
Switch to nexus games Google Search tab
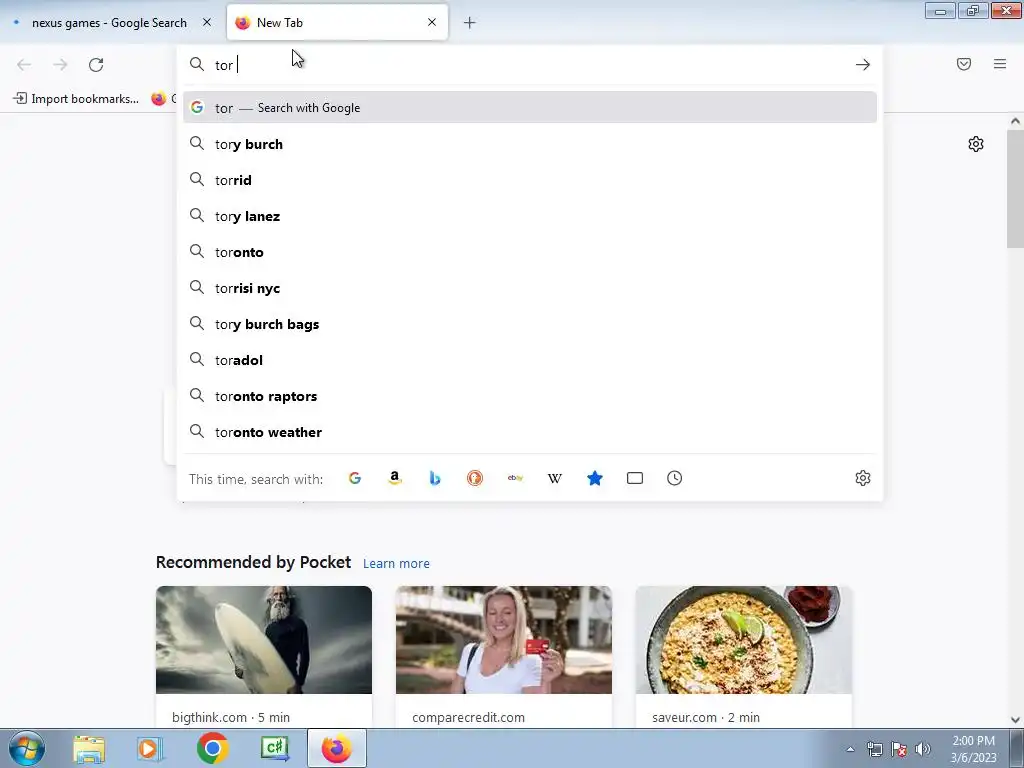(112, 23)
